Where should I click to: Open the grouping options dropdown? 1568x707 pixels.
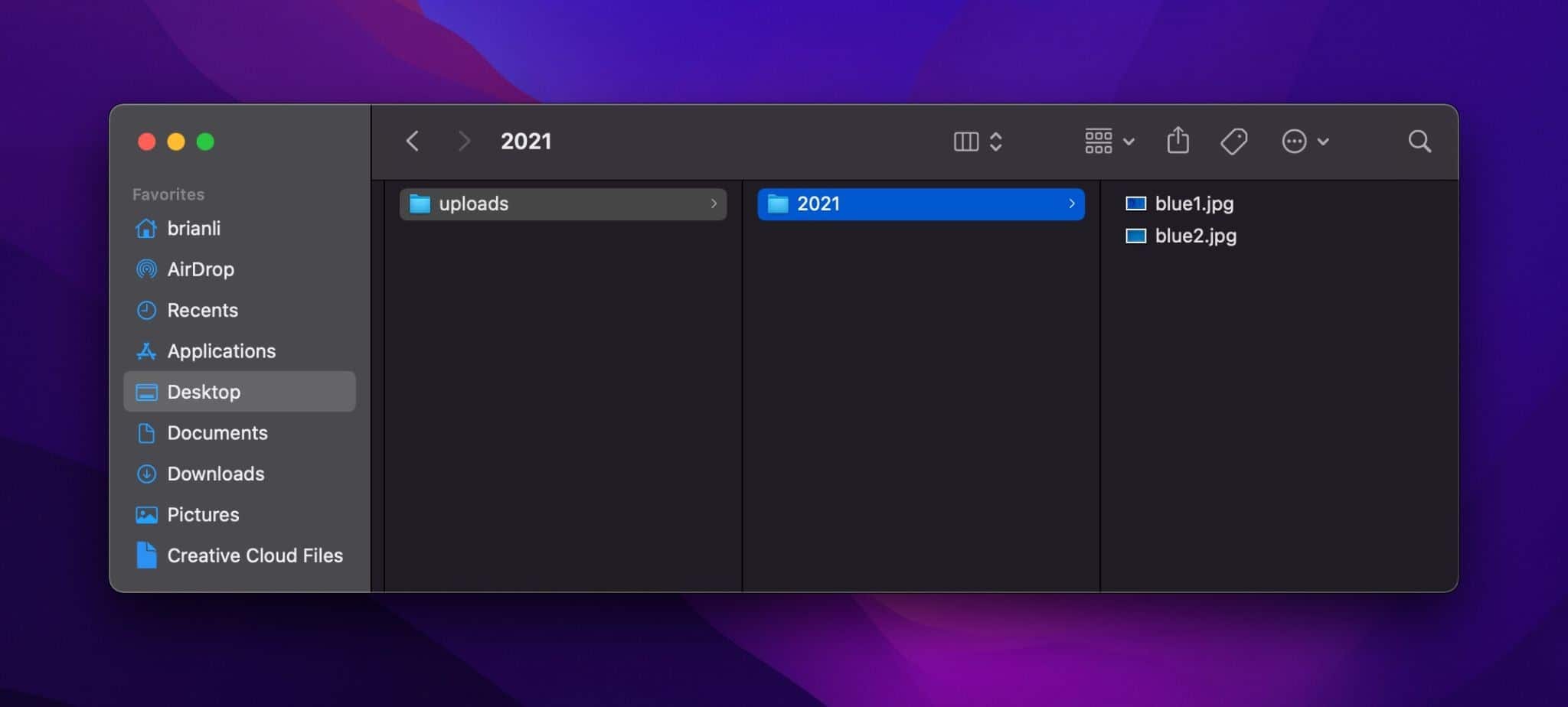(1129, 141)
